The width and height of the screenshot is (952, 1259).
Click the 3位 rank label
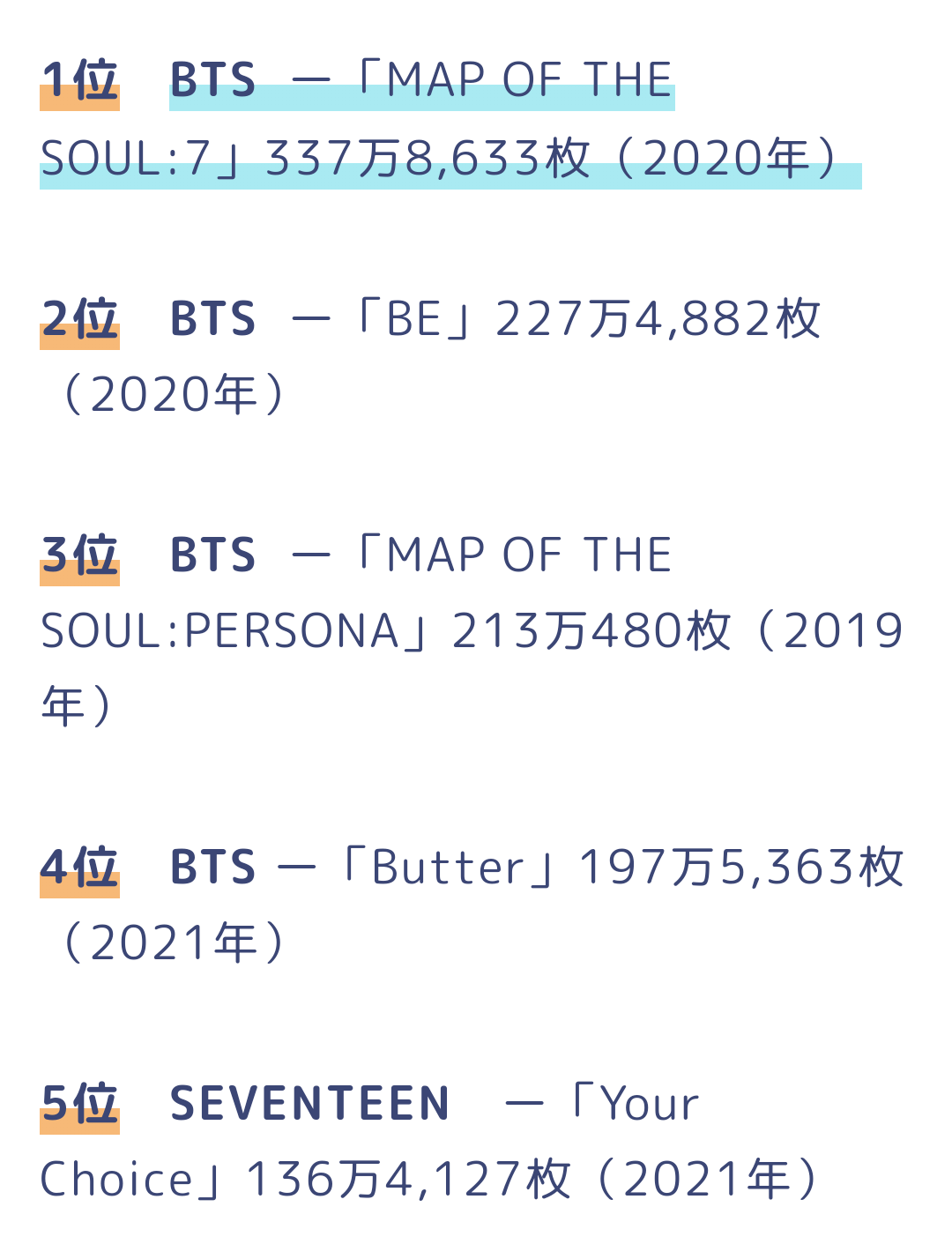pyautogui.click(x=79, y=555)
